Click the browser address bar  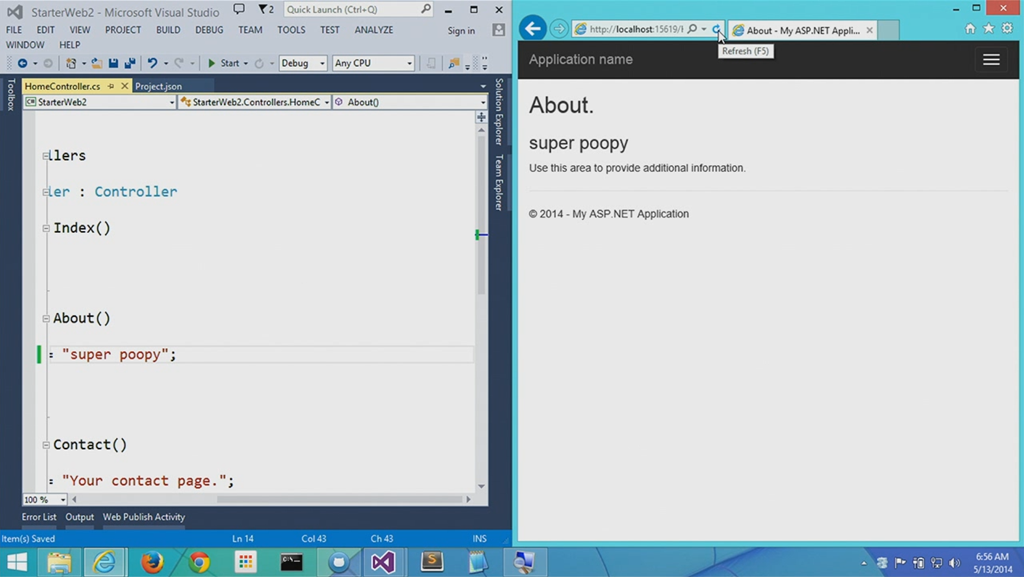pyautogui.click(x=635, y=29)
